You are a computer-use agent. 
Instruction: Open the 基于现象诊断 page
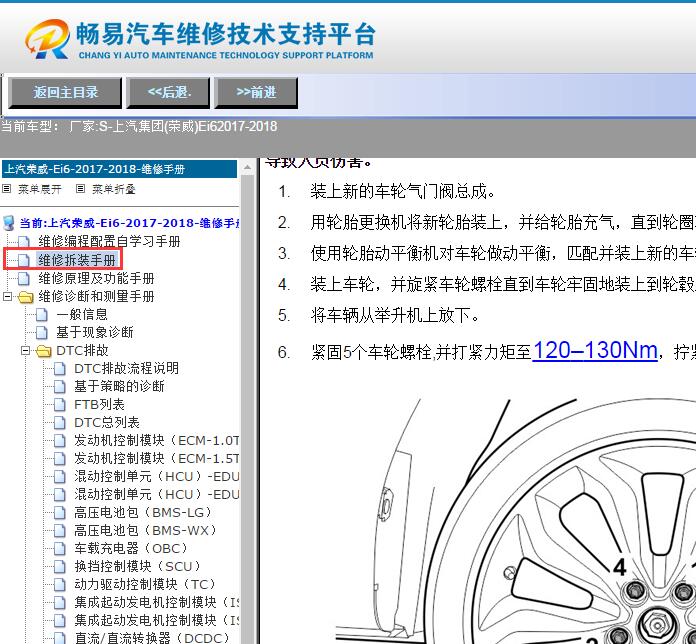(95, 332)
